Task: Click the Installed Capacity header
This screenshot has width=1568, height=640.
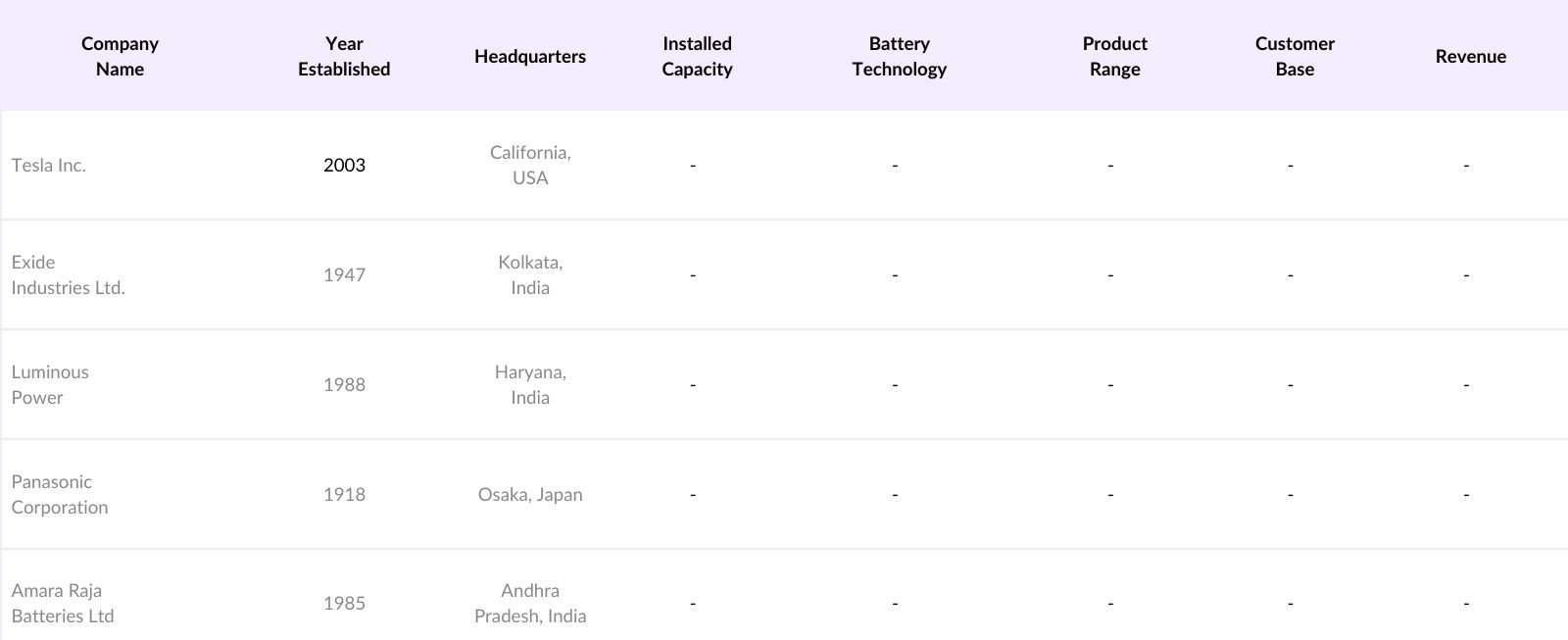Action: pyautogui.click(x=697, y=56)
